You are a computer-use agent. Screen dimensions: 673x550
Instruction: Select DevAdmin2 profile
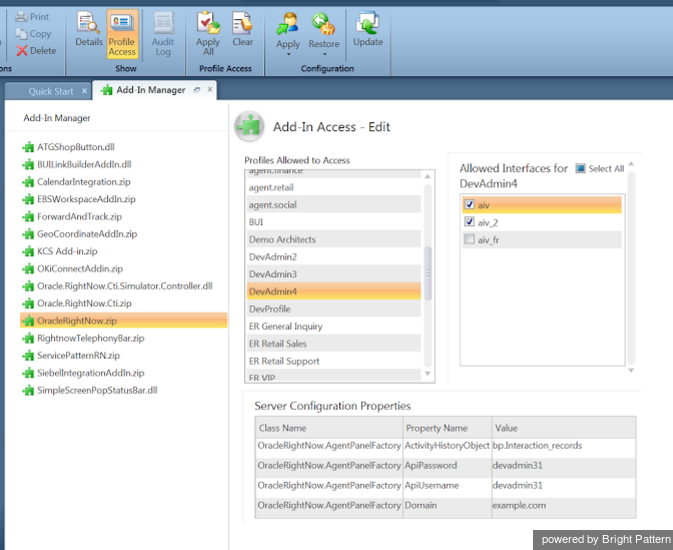334,257
